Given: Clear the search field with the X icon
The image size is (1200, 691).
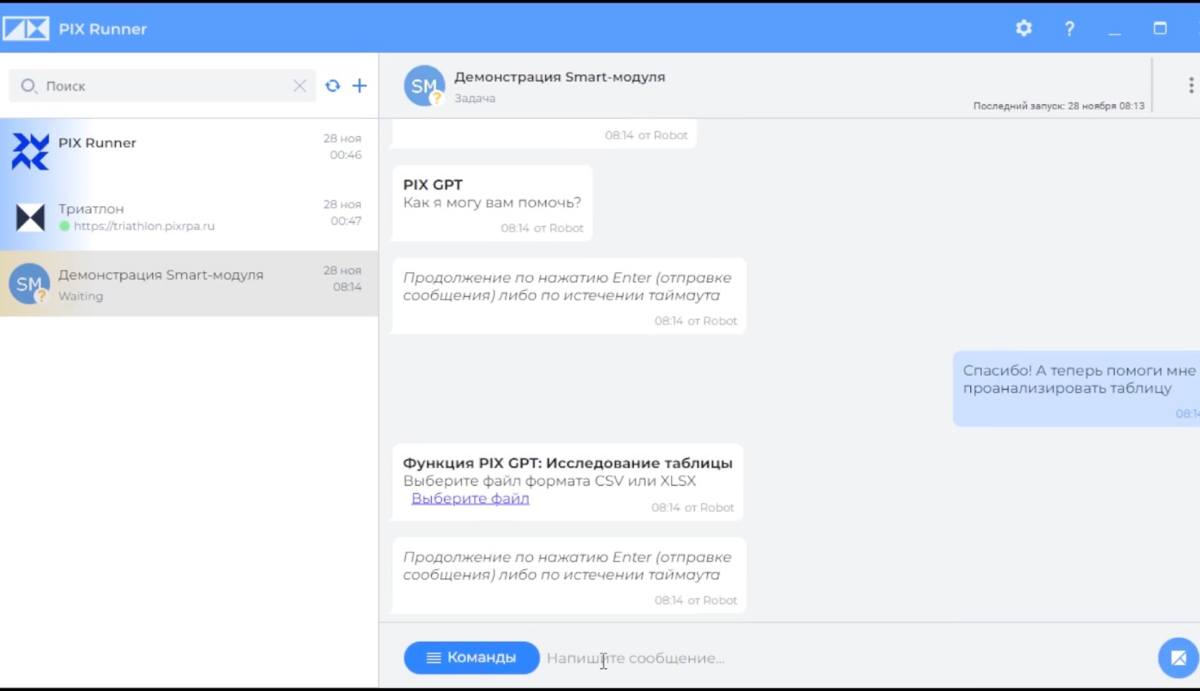Looking at the screenshot, I should pyautogui.click(x=299, y=86).
